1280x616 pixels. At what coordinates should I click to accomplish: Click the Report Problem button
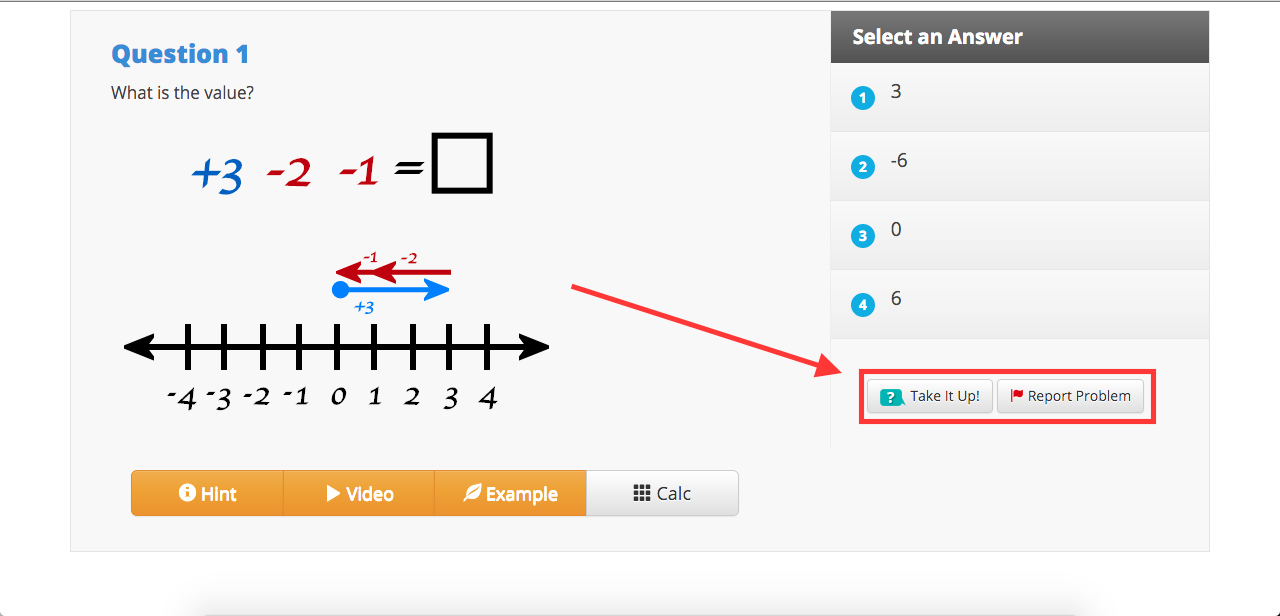(1070, 396)
